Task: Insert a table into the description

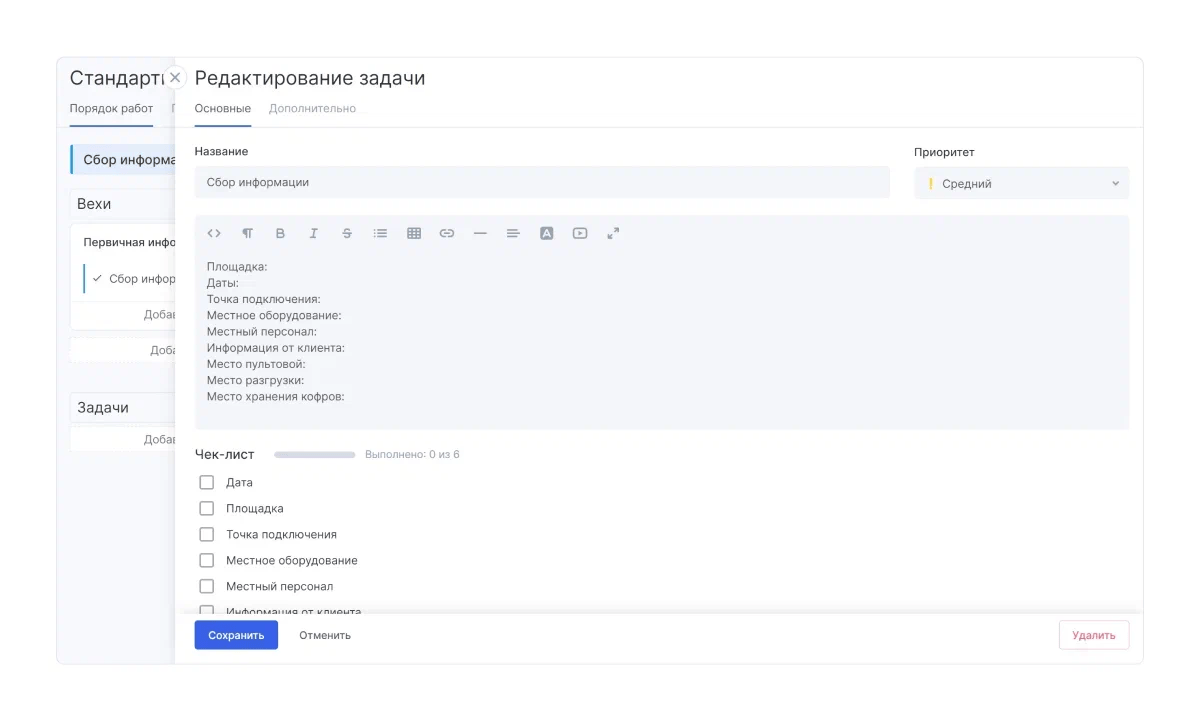Action: pos(414,233)
